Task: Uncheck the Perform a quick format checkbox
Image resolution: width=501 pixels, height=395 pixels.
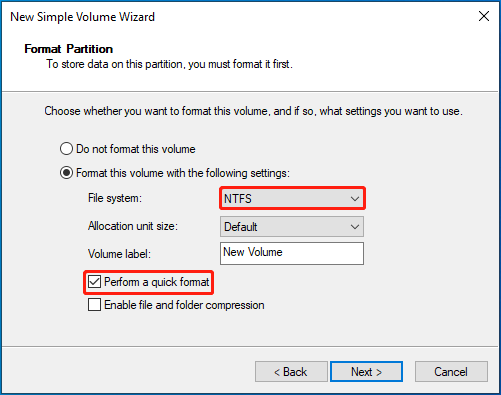Action: [x=94, y=282]
